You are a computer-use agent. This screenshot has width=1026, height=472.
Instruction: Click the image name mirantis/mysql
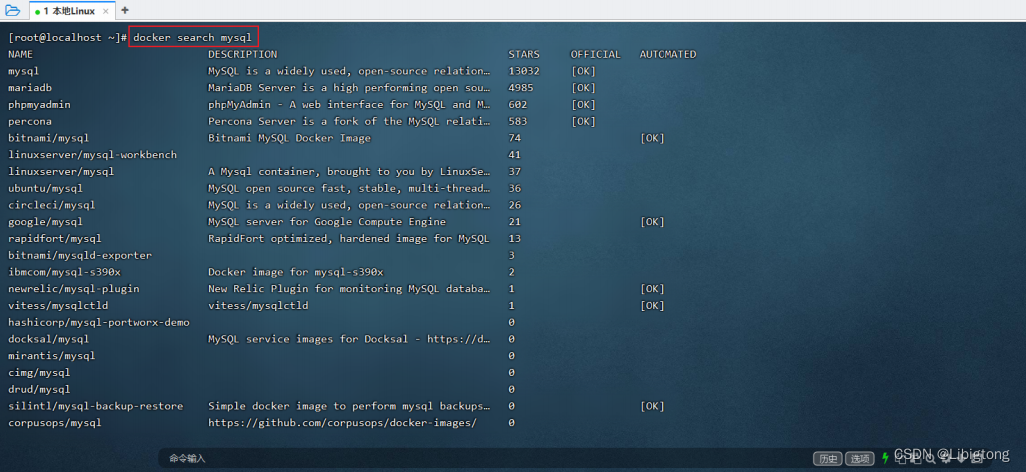coord(52,355)
